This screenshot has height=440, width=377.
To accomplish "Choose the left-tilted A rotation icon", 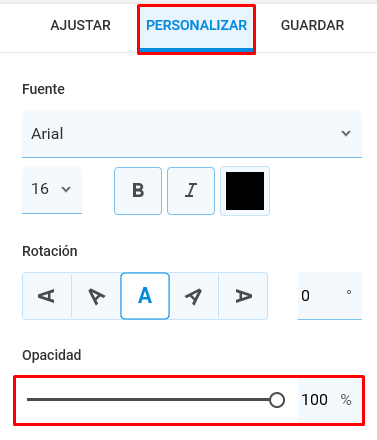I will coord(96,296).
